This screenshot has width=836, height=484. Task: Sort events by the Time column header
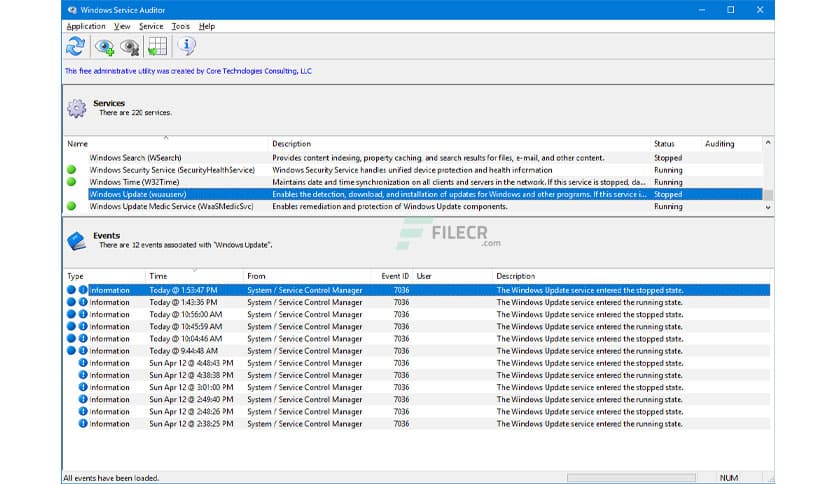(x=194, y=276)
